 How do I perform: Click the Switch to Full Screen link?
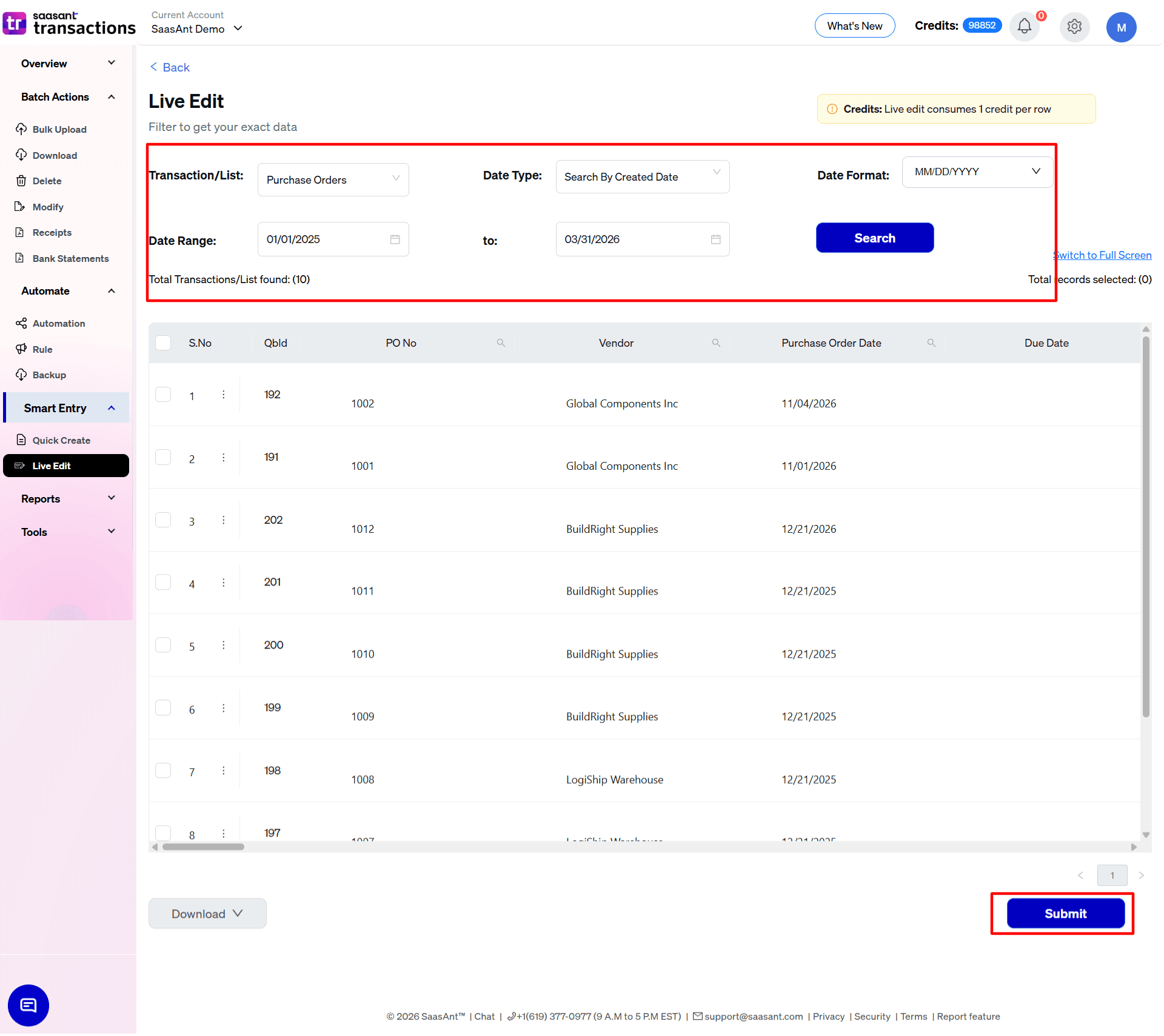1102,255
